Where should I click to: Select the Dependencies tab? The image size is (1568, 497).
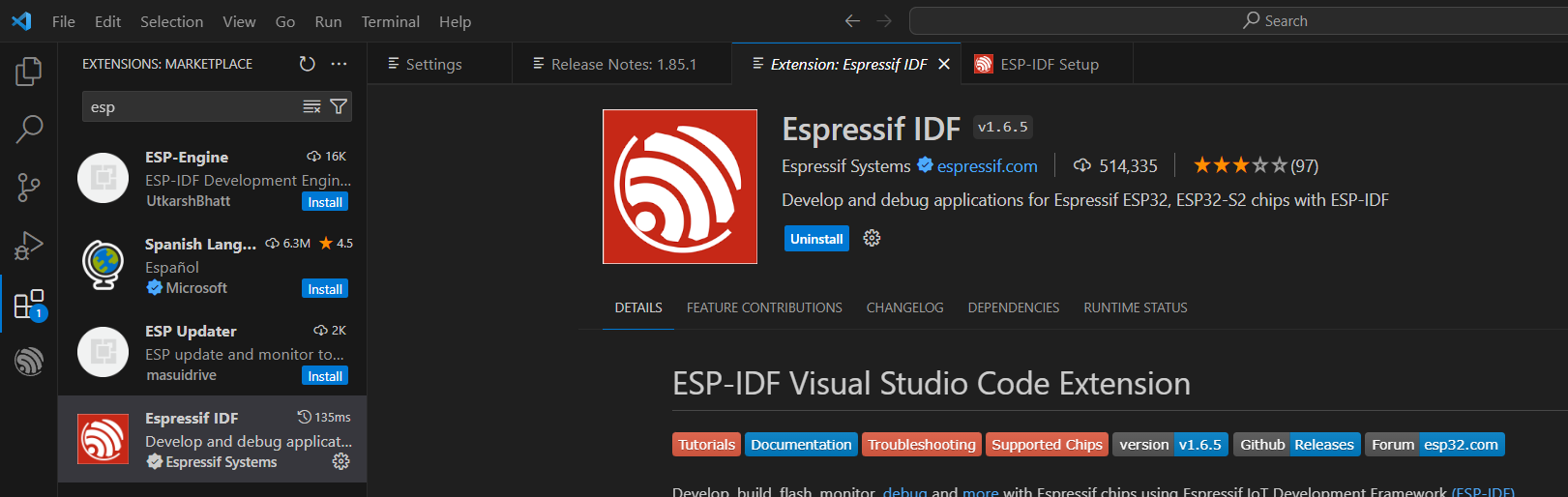pos(1014,307)
